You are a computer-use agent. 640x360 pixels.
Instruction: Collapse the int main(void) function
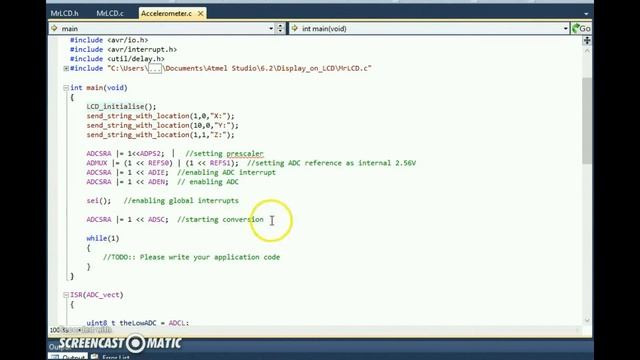tap(66, 88)
